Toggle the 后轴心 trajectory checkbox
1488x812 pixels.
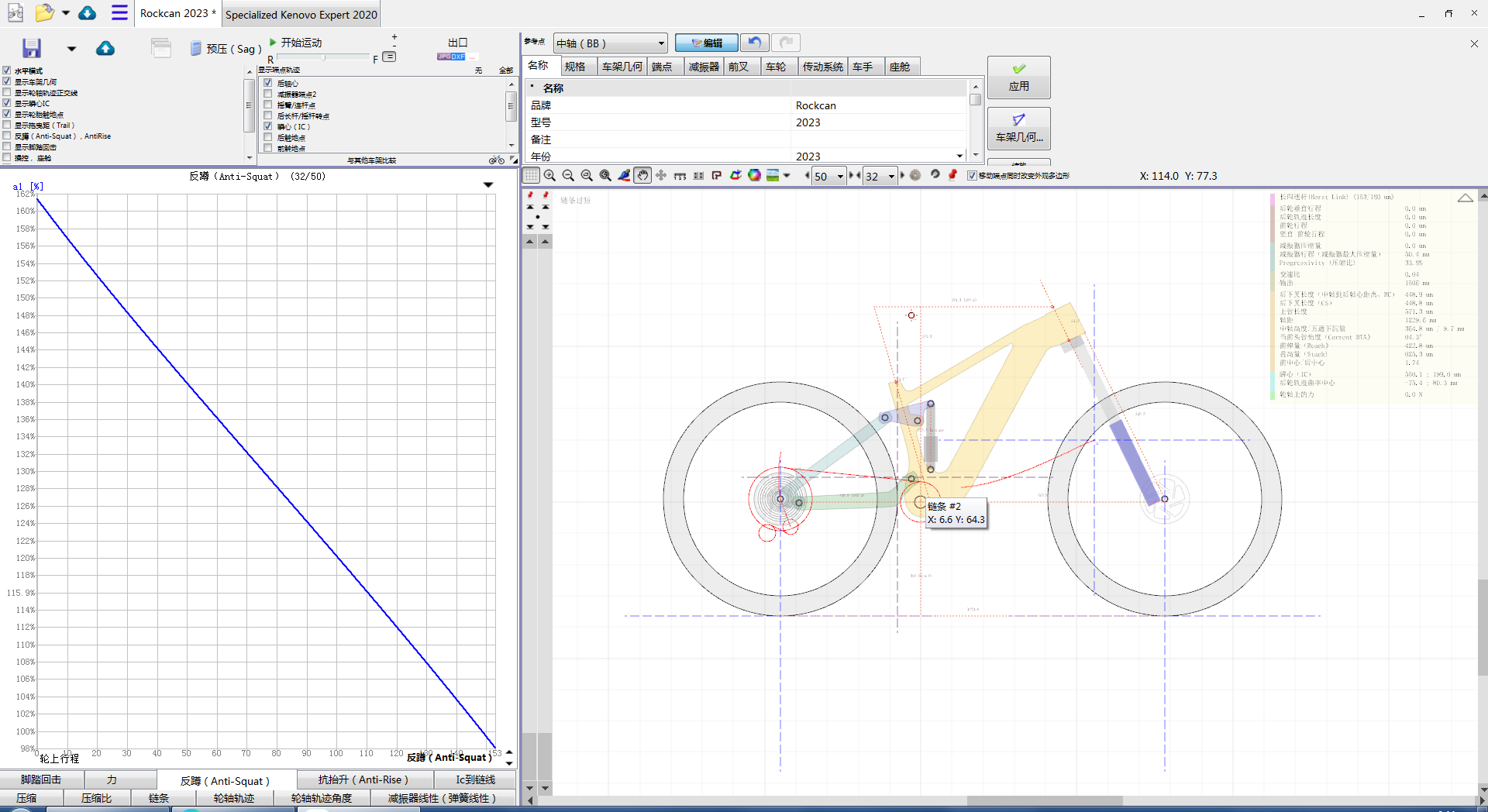(268, 83)
